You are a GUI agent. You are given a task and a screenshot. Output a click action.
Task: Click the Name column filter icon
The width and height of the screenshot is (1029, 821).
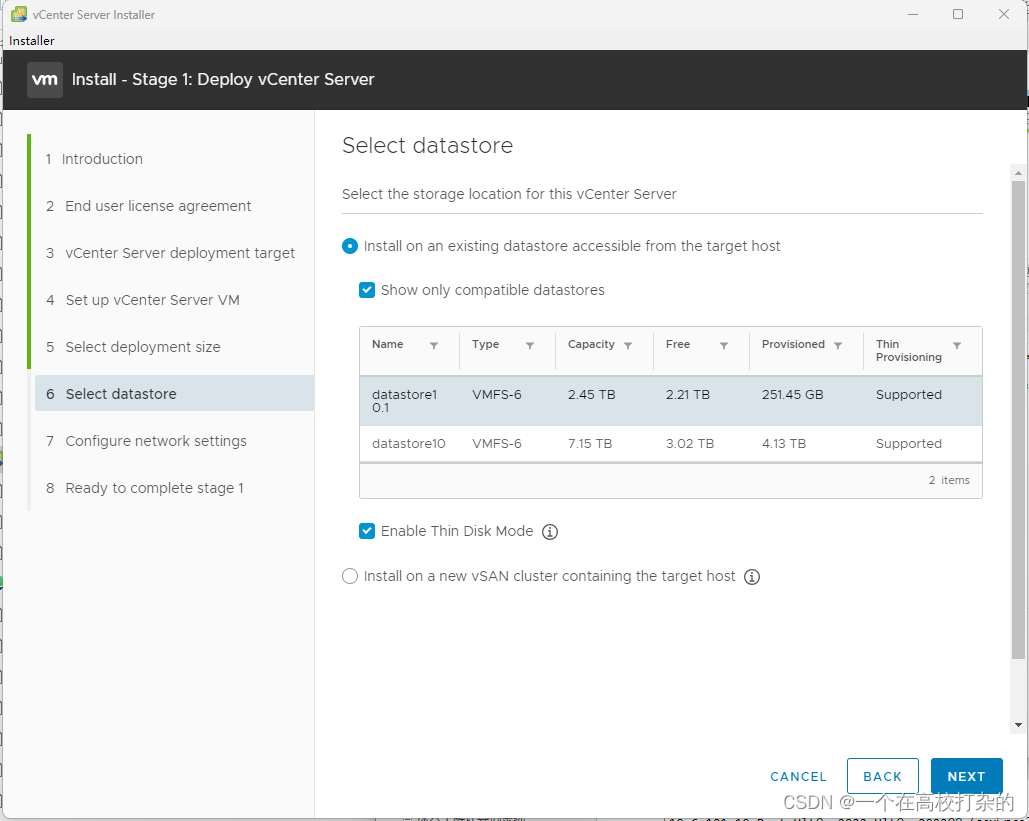tap(434, 345)
